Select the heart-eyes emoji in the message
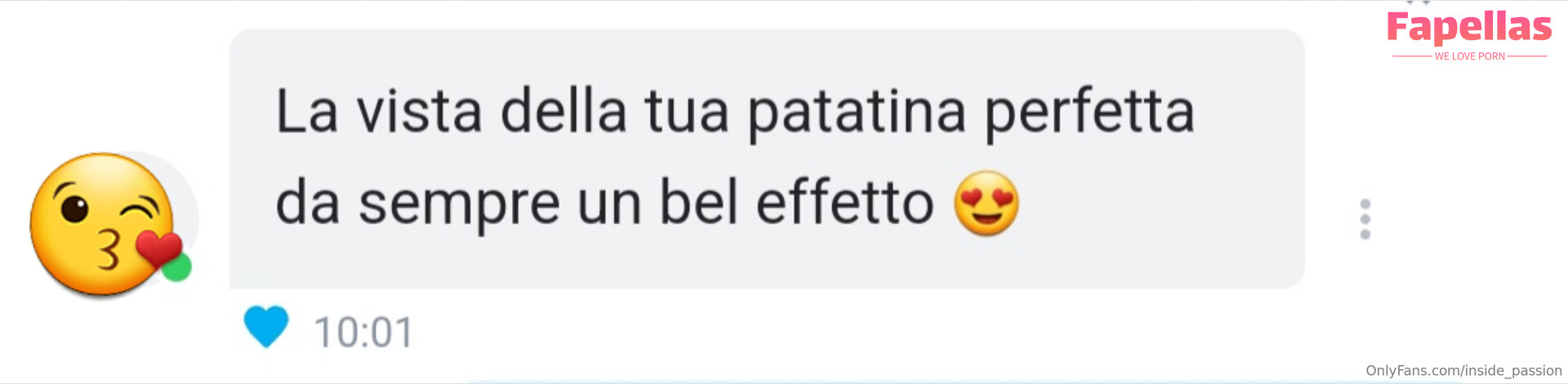Image resolution: width=1568 pixels, height=384 pixels. click(x=987, y=203)
